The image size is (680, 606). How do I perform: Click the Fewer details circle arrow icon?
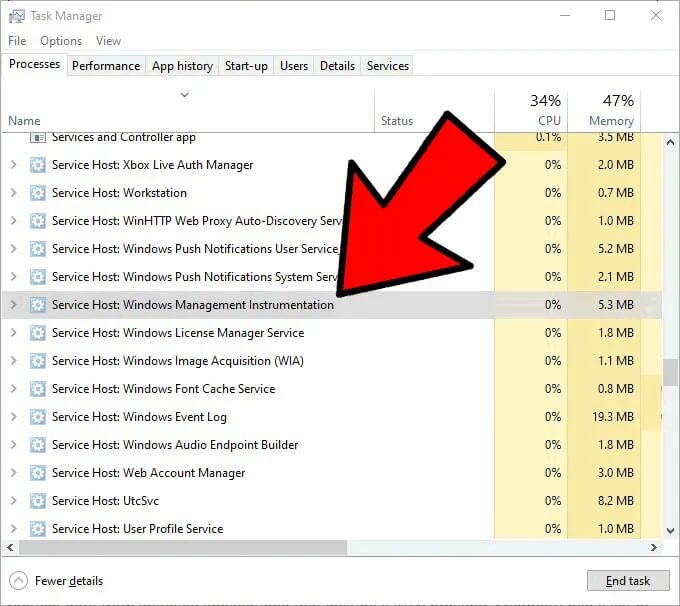pyautogui.click(x=18, y=581)
